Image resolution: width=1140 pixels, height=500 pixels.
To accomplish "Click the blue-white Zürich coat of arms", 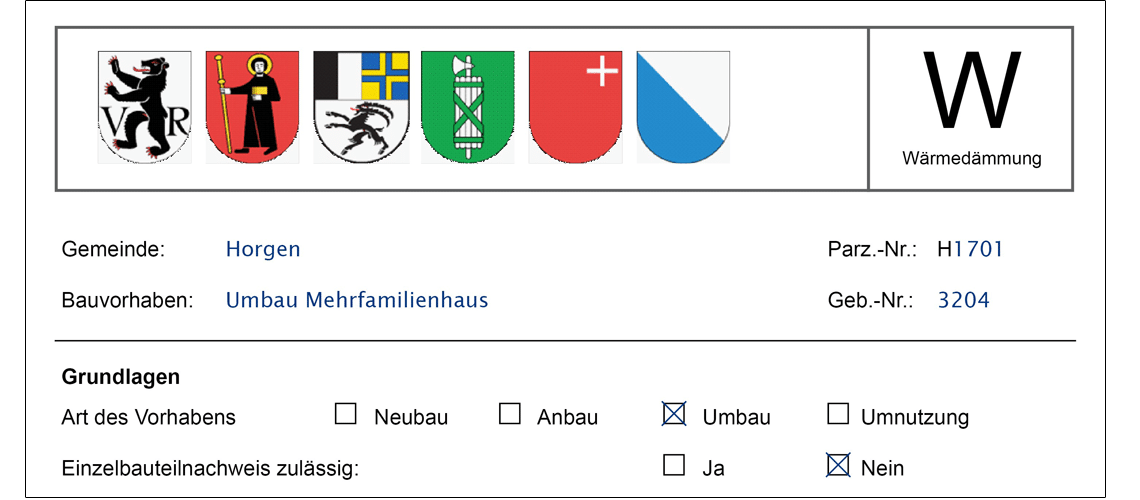I will [x=683, y=107].
